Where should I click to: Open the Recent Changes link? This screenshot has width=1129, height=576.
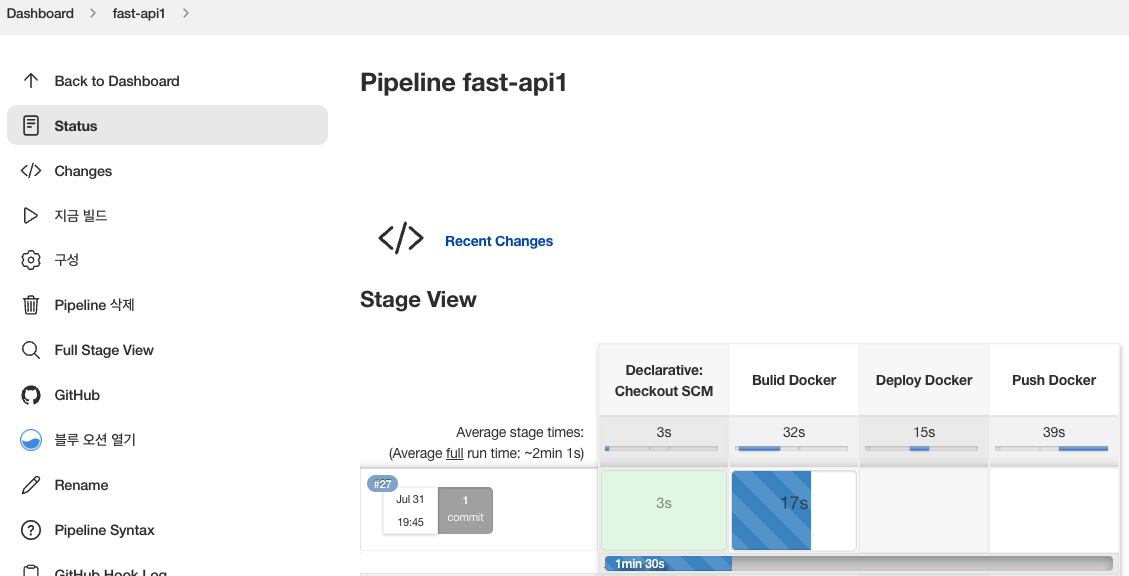(x=498, y=241)
